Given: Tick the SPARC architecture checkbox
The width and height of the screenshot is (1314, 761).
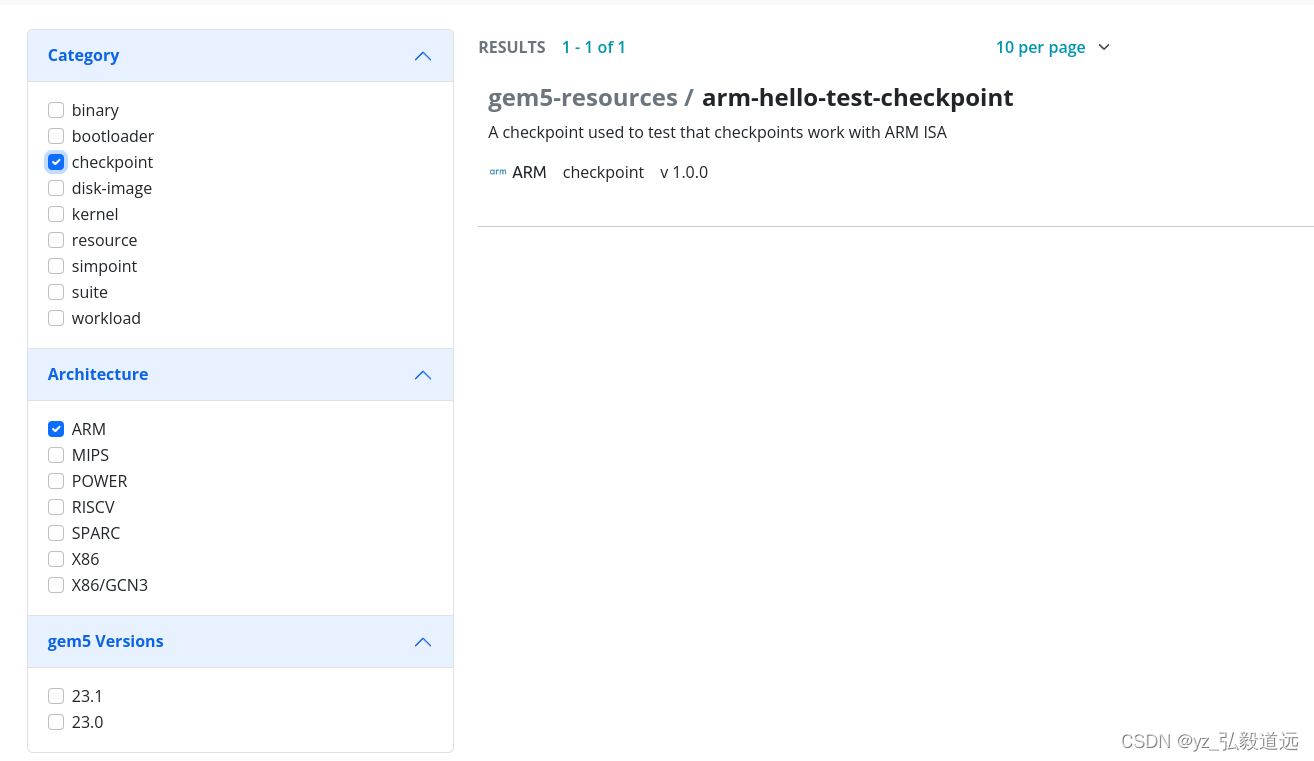Looking at the screenshot, I should point(56,533).
